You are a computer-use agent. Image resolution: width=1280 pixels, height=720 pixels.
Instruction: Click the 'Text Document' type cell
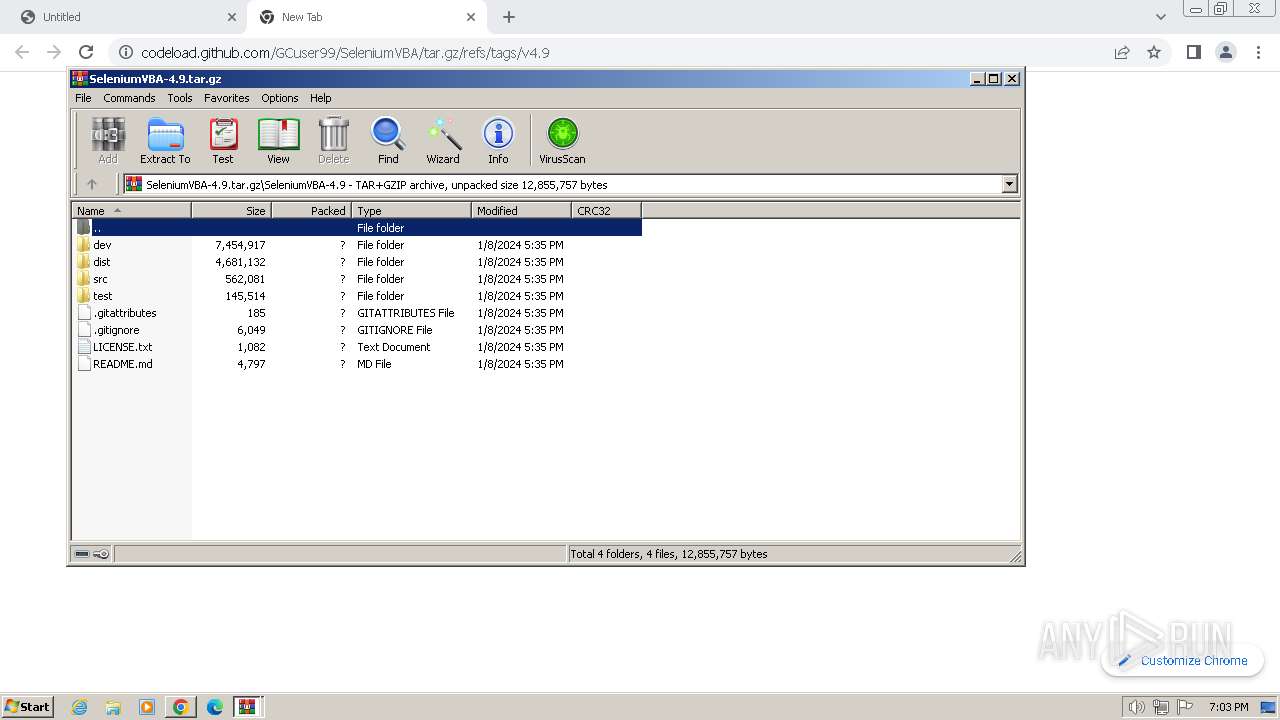click(394, 347)
